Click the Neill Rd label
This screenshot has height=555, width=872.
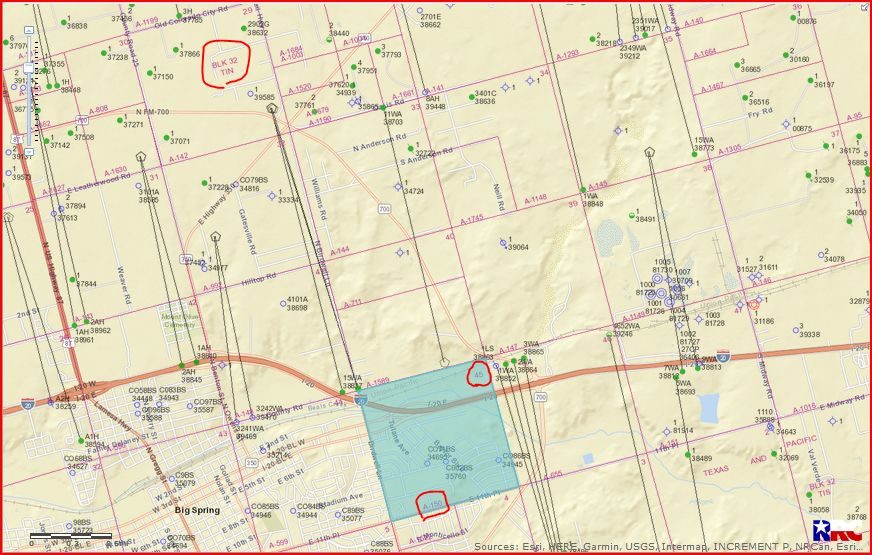[498, 197]
